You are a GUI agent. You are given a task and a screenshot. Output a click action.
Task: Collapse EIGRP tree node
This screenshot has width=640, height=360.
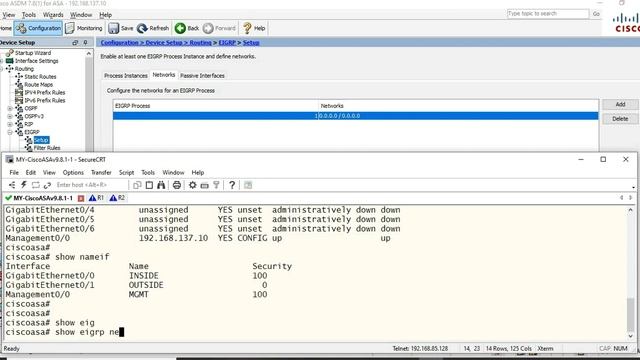pyautogui.click(x=10, y=132)
